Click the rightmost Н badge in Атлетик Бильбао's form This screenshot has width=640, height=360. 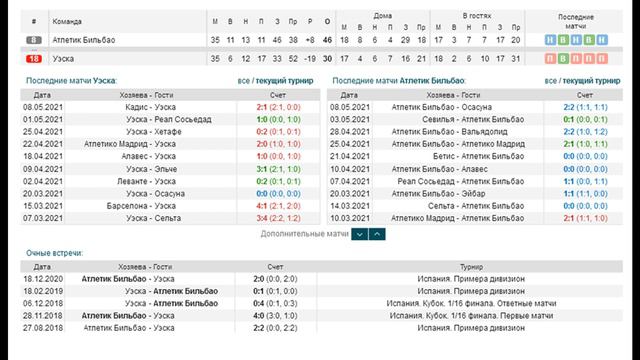point(602,40)
